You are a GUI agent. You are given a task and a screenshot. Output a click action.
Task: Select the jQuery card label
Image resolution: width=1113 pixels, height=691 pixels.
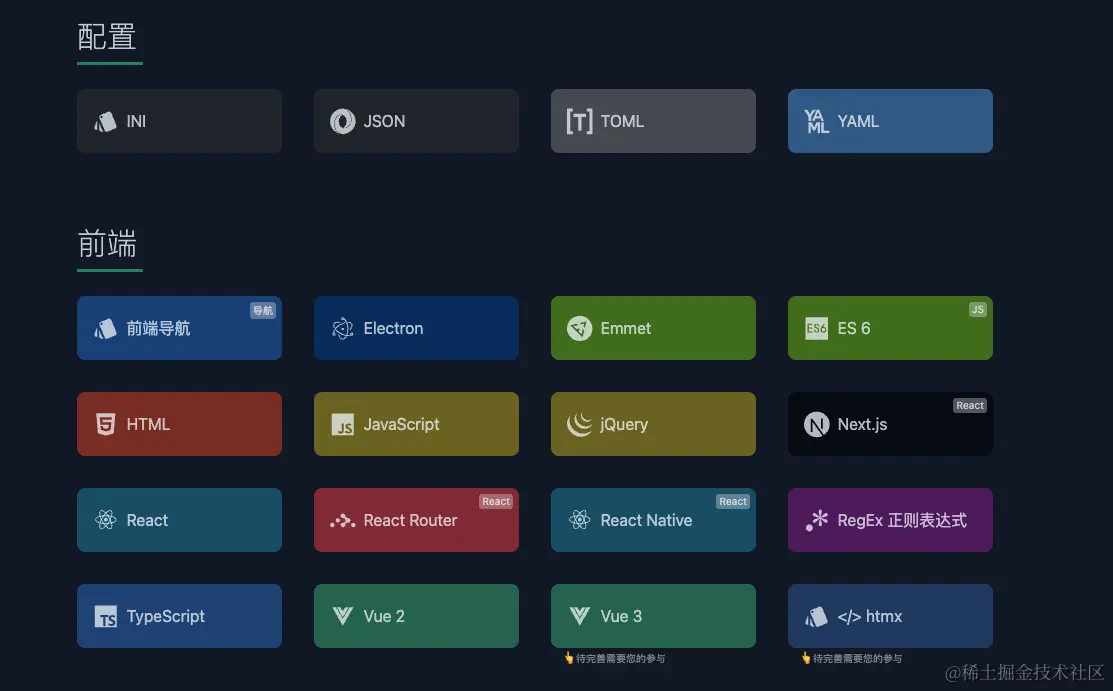(624, 424)
